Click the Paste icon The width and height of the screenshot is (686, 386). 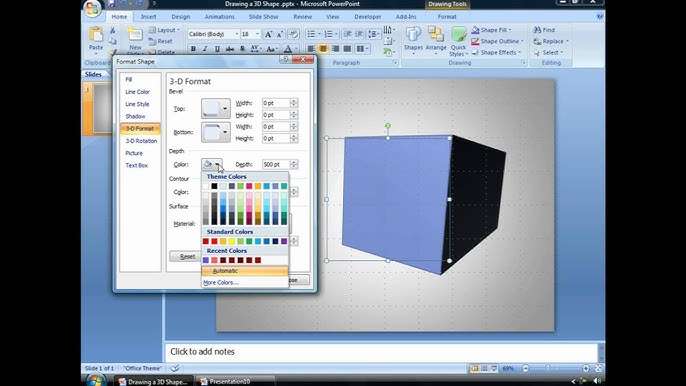(x=96, y=38)
